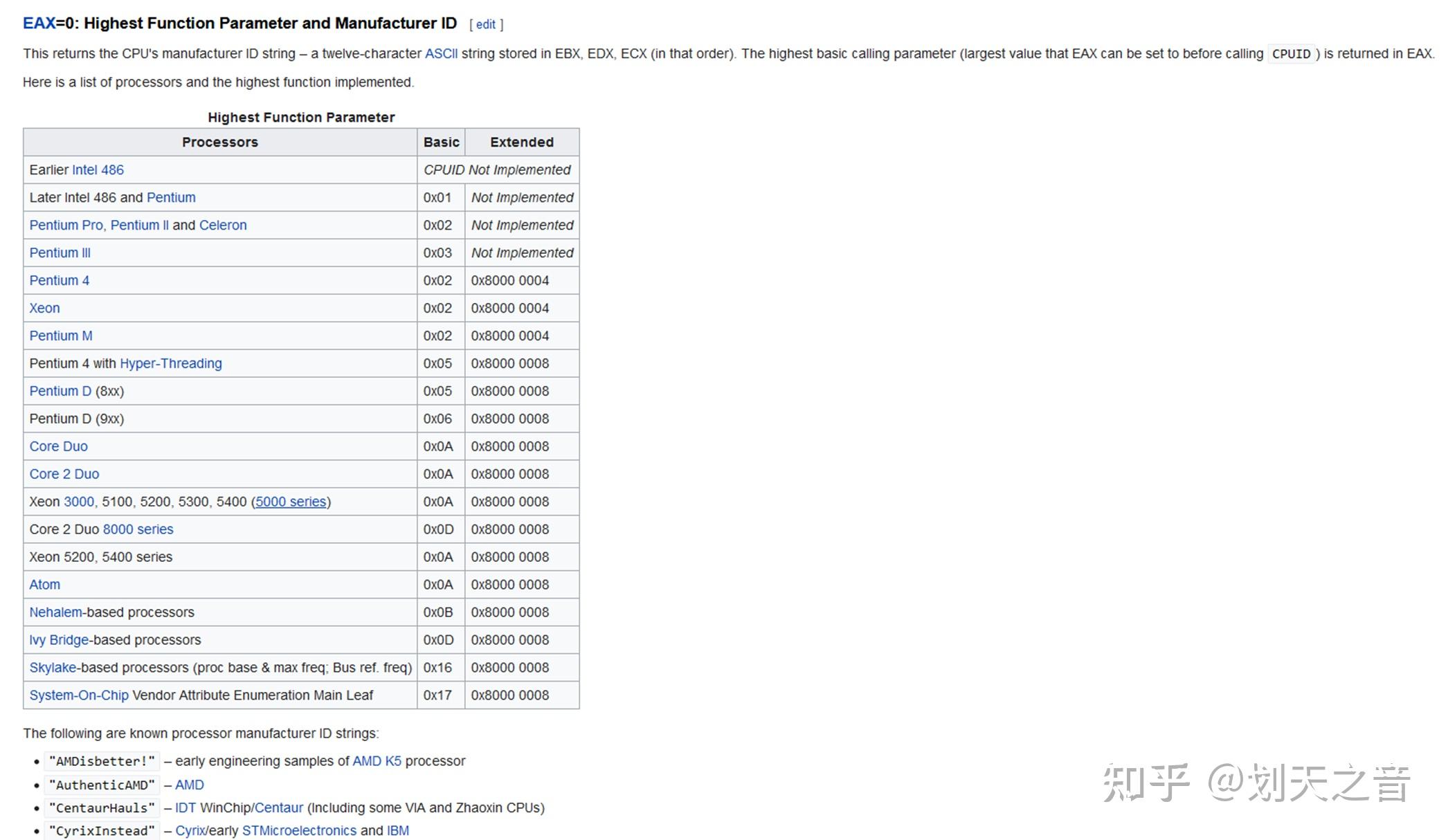
Task: Open the 8000 series link
Action: coord(138,530)
